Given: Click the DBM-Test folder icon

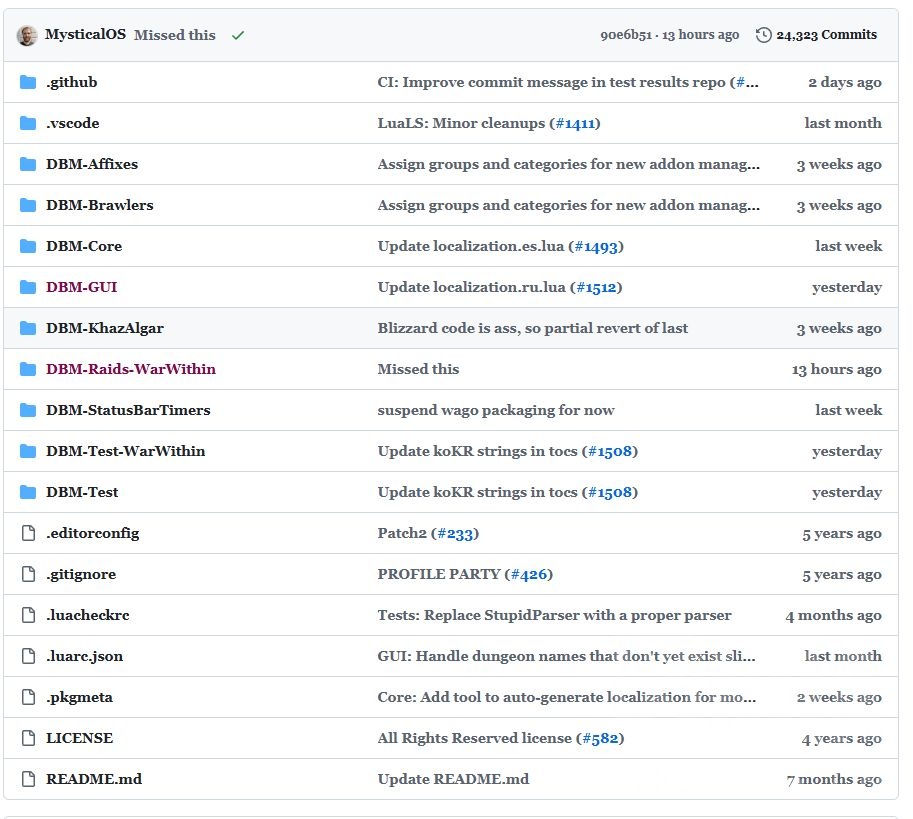Looking at the screenshot, I should click(28, 493).
